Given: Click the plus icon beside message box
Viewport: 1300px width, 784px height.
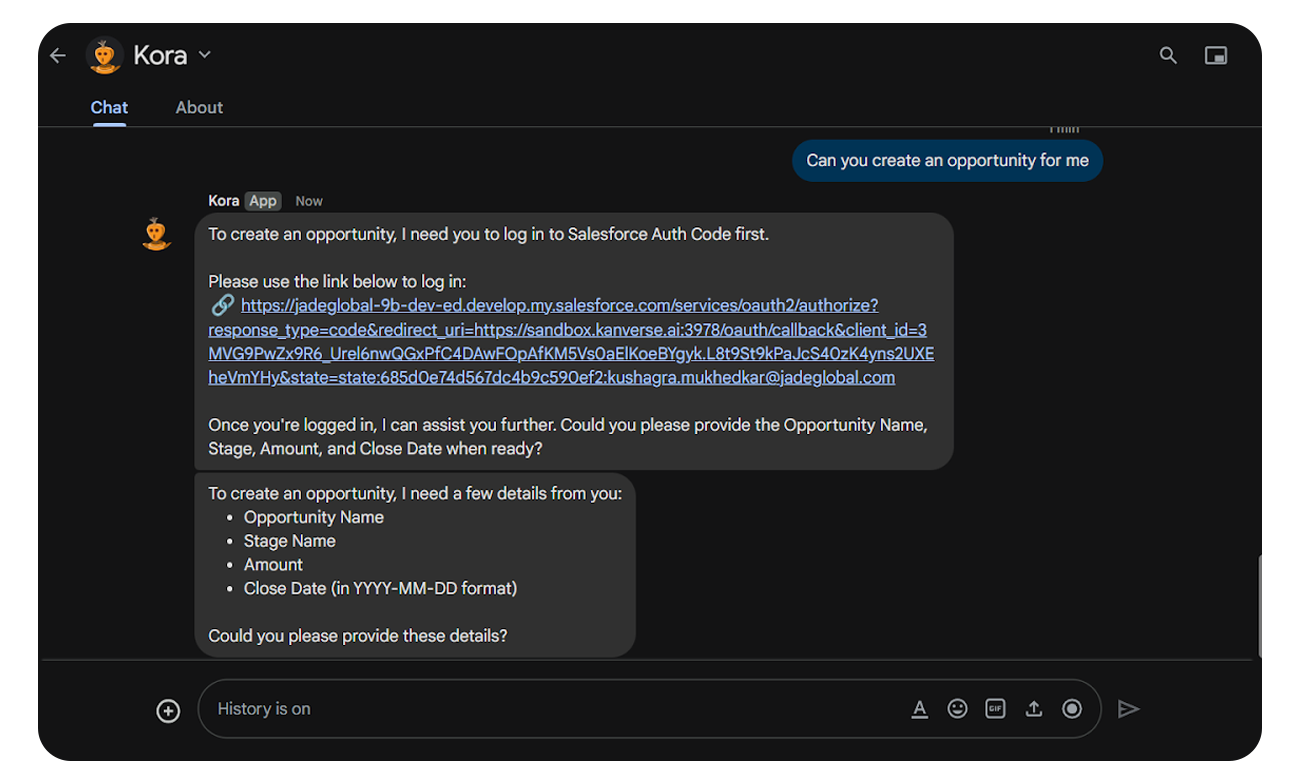Looking at the screenshot, I should [x=168, y=711].
